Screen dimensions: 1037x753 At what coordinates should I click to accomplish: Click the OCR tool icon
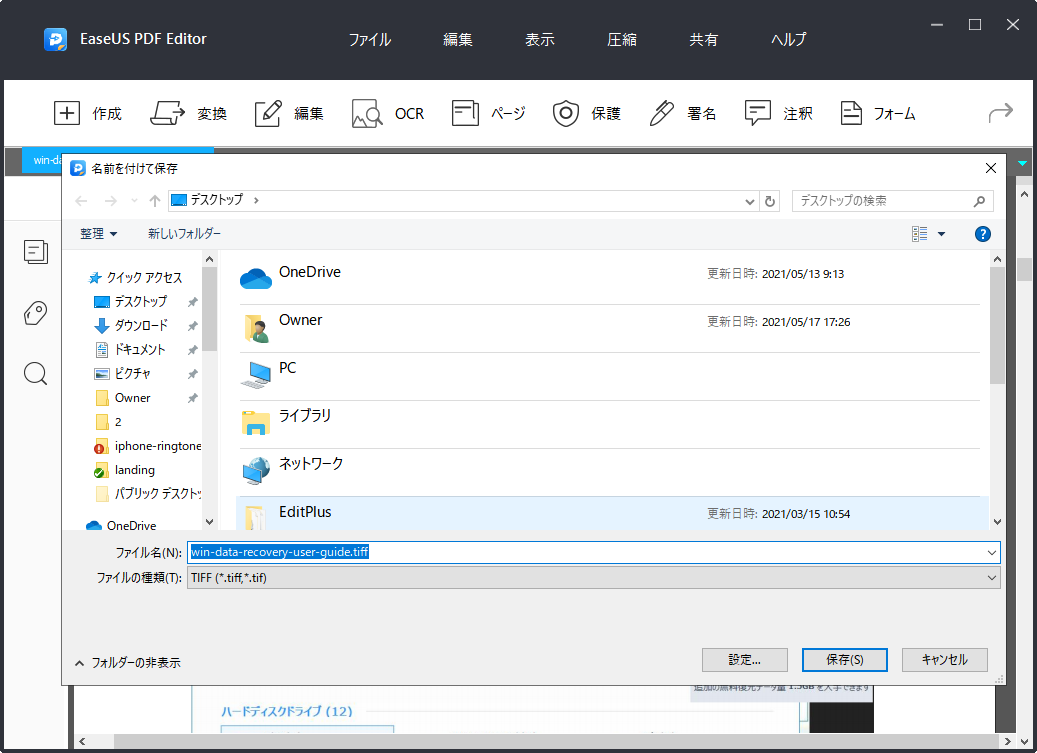tap(367, 113)
